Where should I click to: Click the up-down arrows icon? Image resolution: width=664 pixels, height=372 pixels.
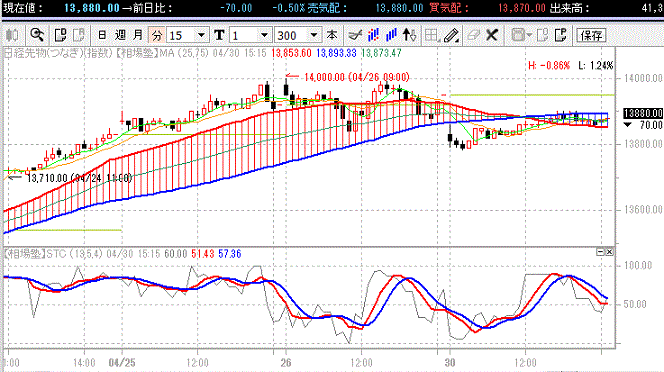pyautogui.click(x=409, y=35)
